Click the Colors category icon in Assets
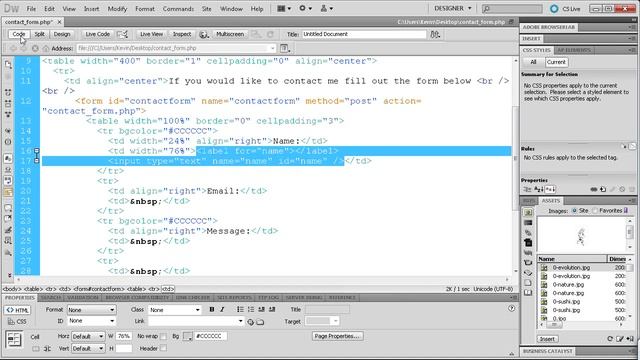The height and width of the screenshot is (360, 640). point(528,223)
